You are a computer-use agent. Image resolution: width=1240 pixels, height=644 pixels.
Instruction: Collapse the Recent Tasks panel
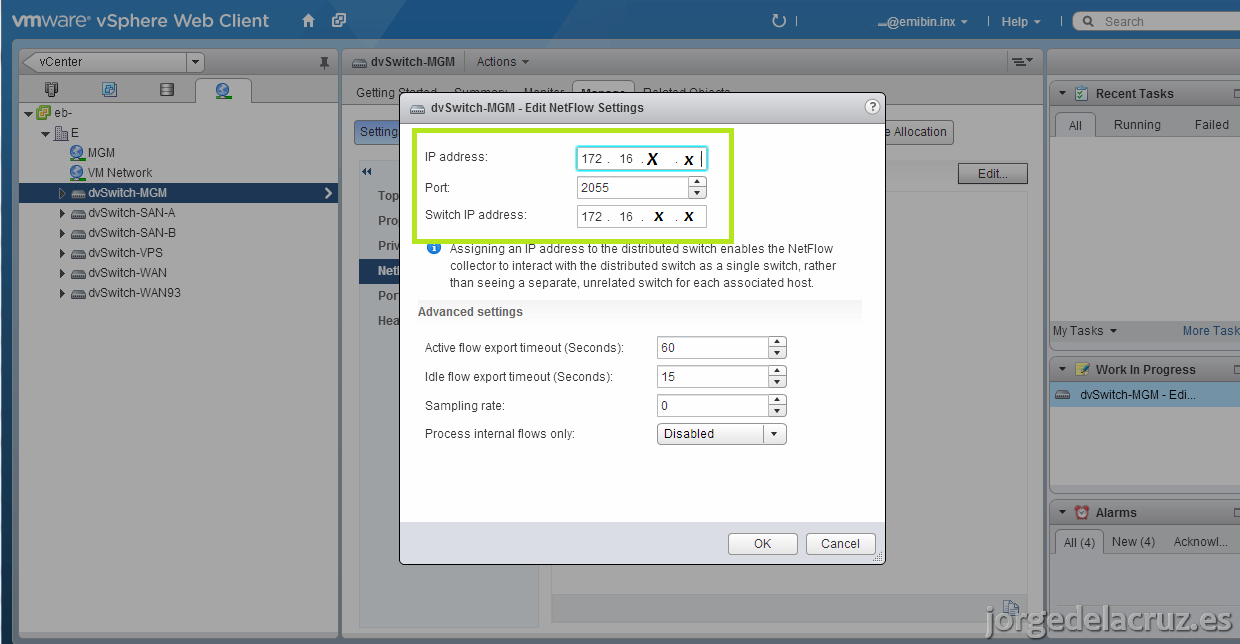[x=1062, y=93]
